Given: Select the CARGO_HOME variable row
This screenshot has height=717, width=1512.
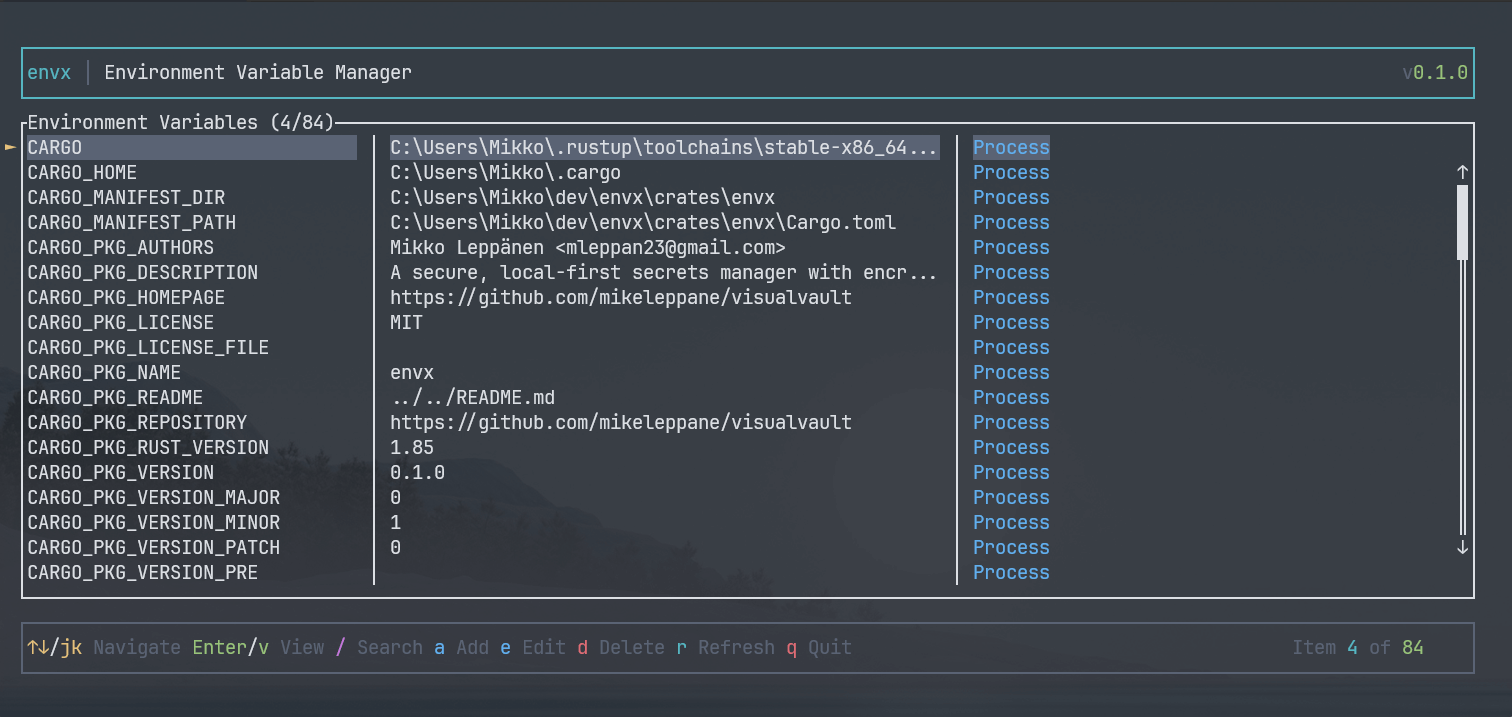Looking at the screenshot, I should click(82, 173).
